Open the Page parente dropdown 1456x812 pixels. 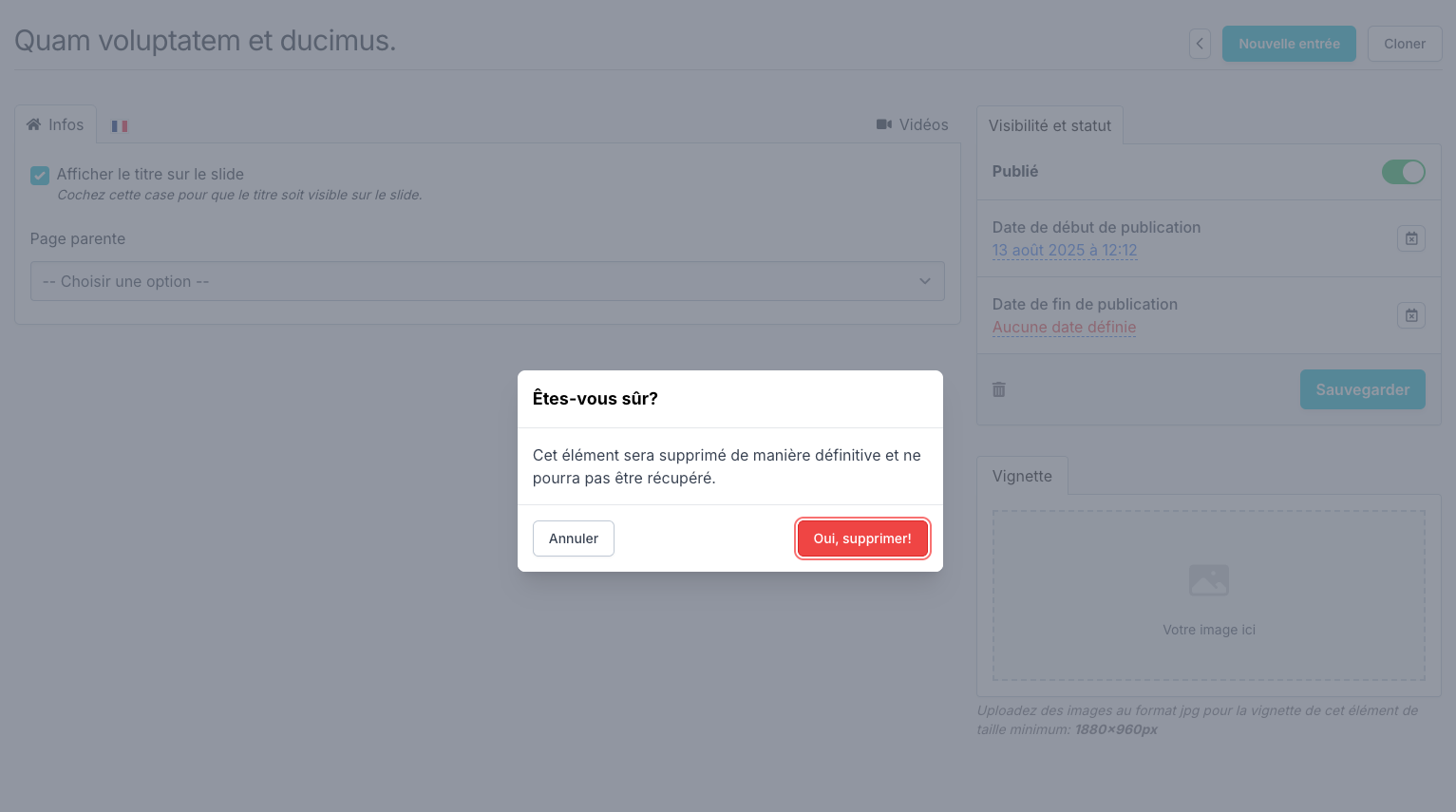pyautogui.click(x=487, y=281)
